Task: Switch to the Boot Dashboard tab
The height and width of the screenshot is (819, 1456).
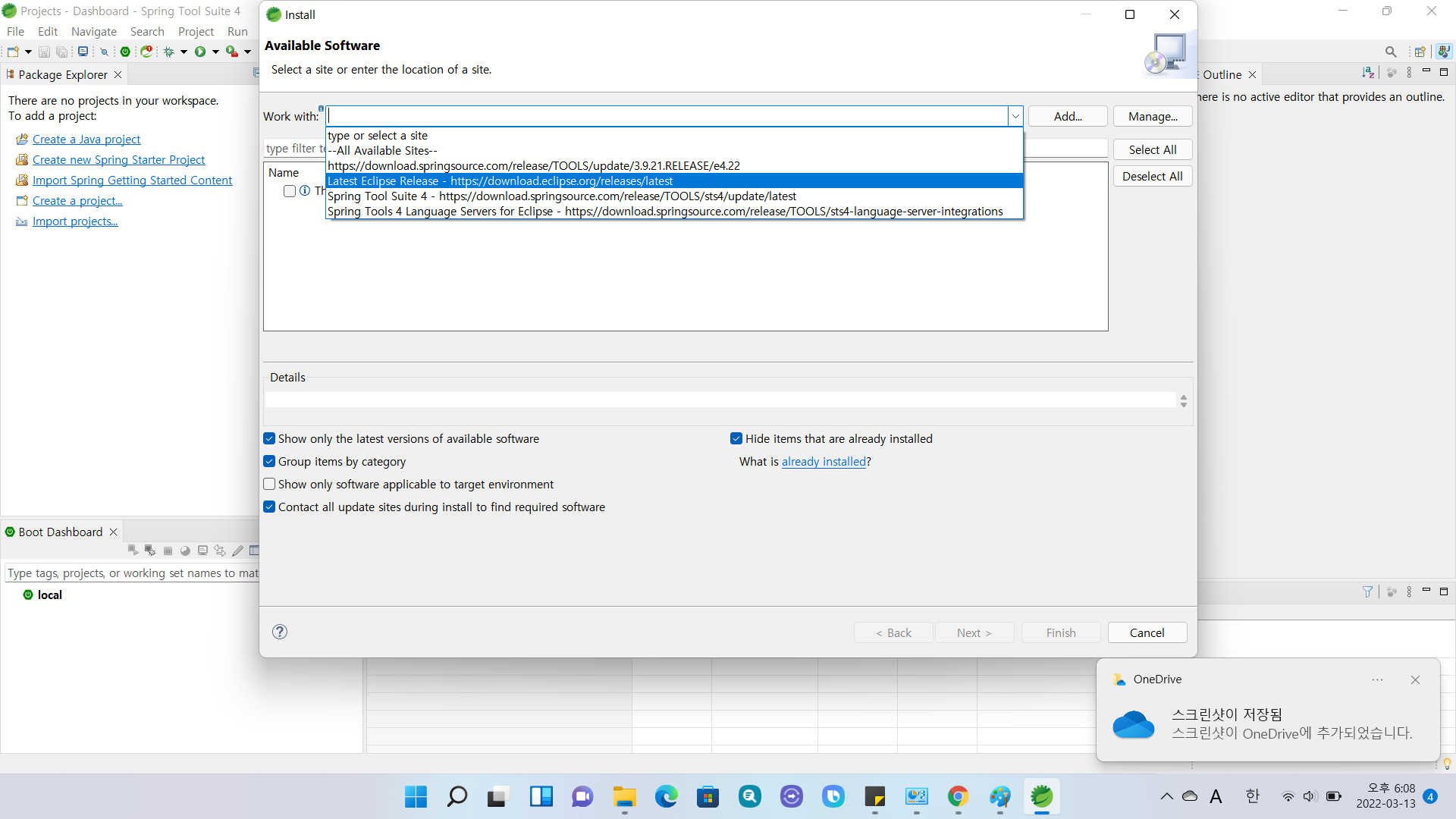Action: (60, 532)
